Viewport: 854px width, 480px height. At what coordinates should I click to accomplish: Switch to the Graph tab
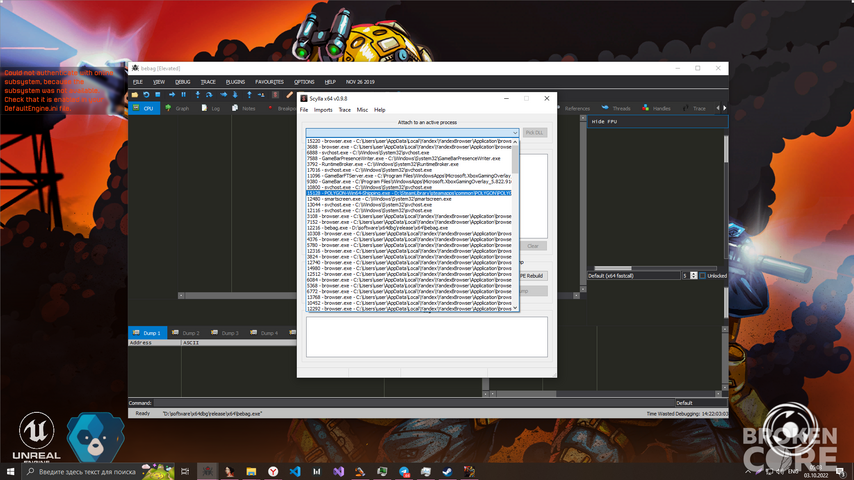[177, 108]
